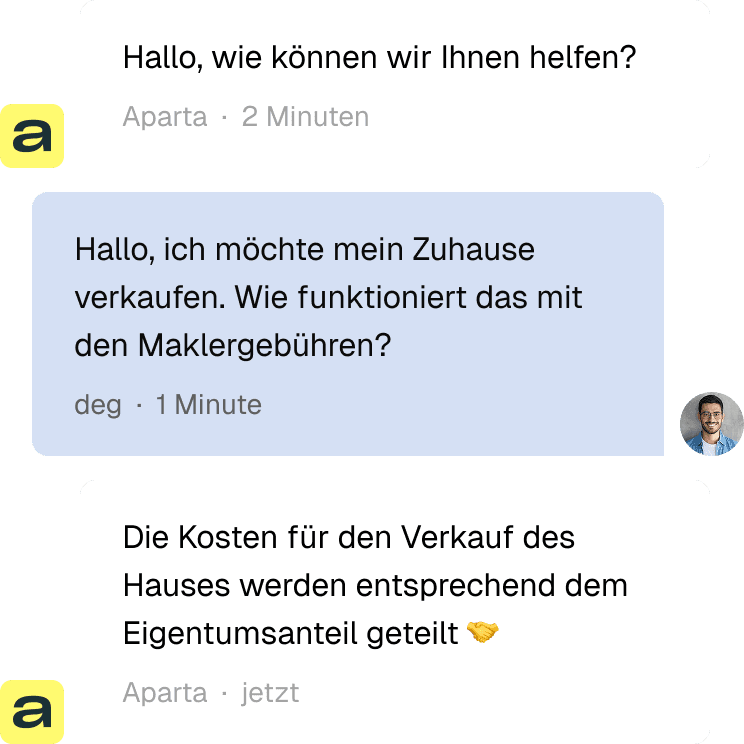The image size is (744, 744).
Task: Click the "Aparta" sender name next to "jetzt"
Action: click(x=165, y=693)
